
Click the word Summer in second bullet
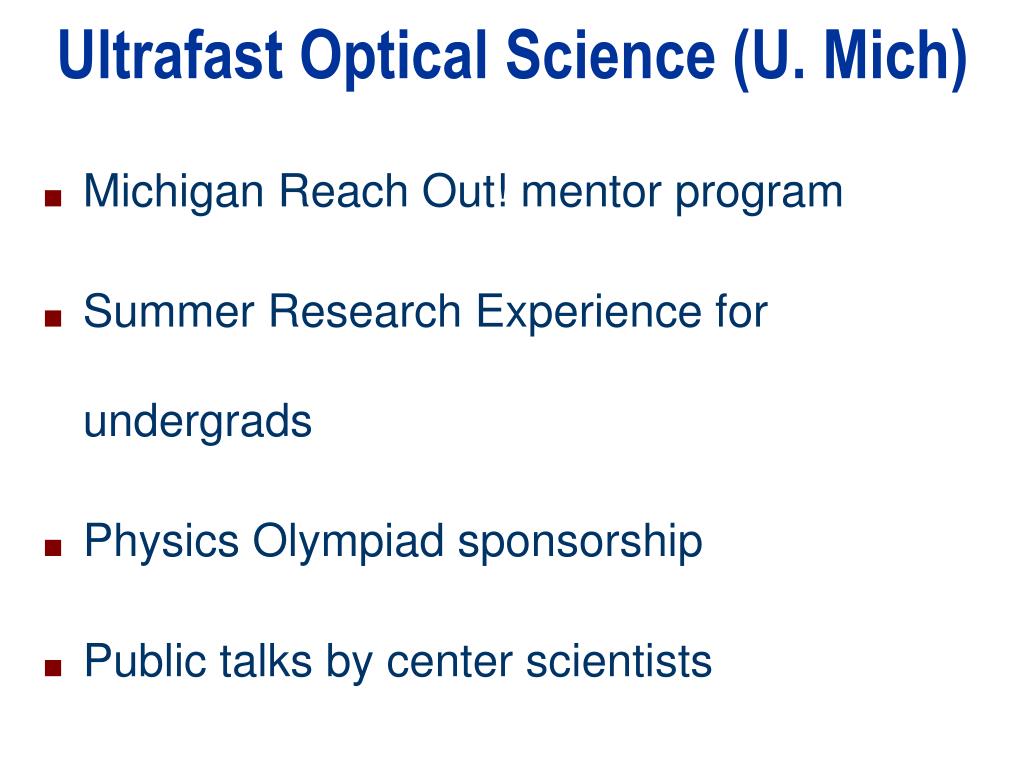[168, 312]
